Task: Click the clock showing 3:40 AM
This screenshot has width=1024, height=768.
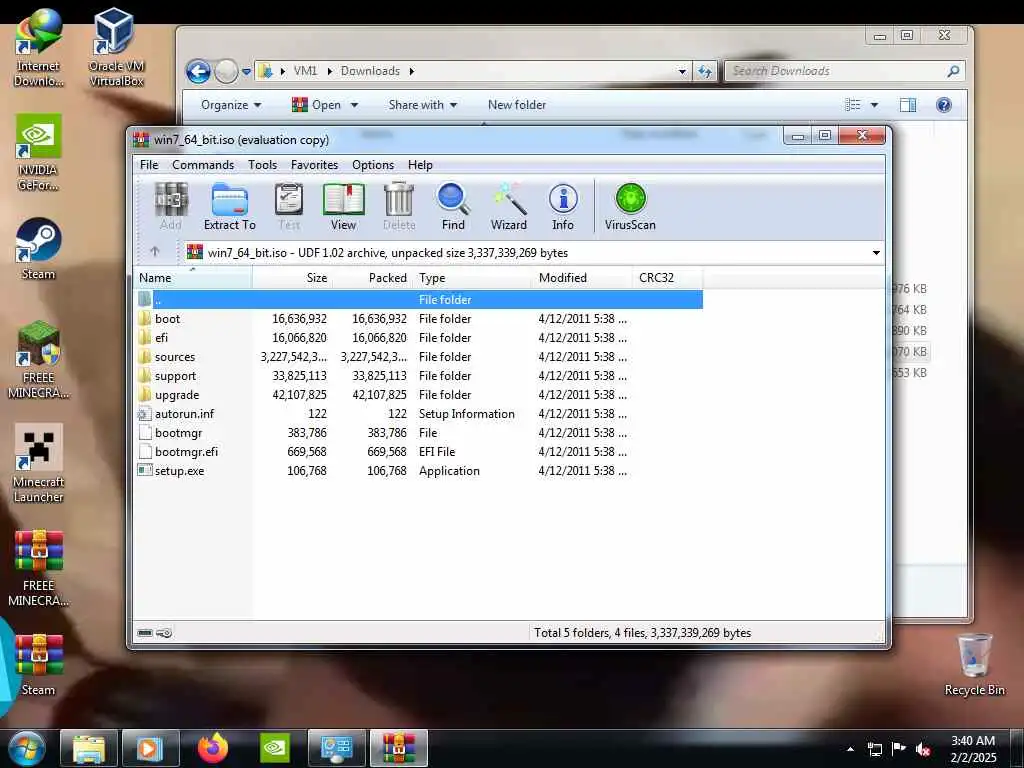Action: tap(973, 749)
